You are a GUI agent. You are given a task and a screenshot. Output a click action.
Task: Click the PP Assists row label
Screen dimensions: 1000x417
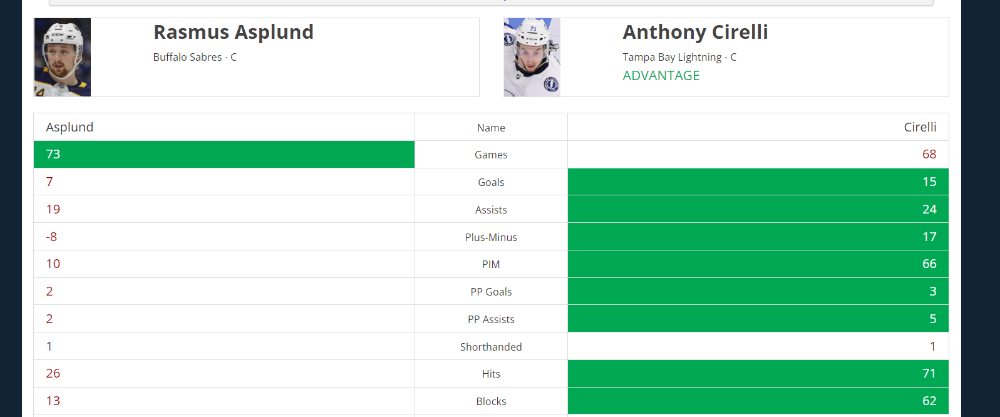[x=491, y=319]
